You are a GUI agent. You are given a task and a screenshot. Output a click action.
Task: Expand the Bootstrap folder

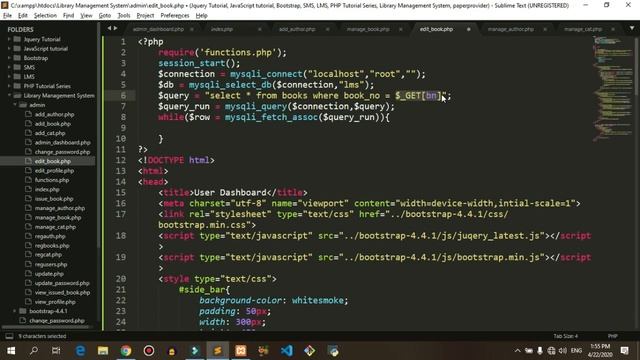9,58
